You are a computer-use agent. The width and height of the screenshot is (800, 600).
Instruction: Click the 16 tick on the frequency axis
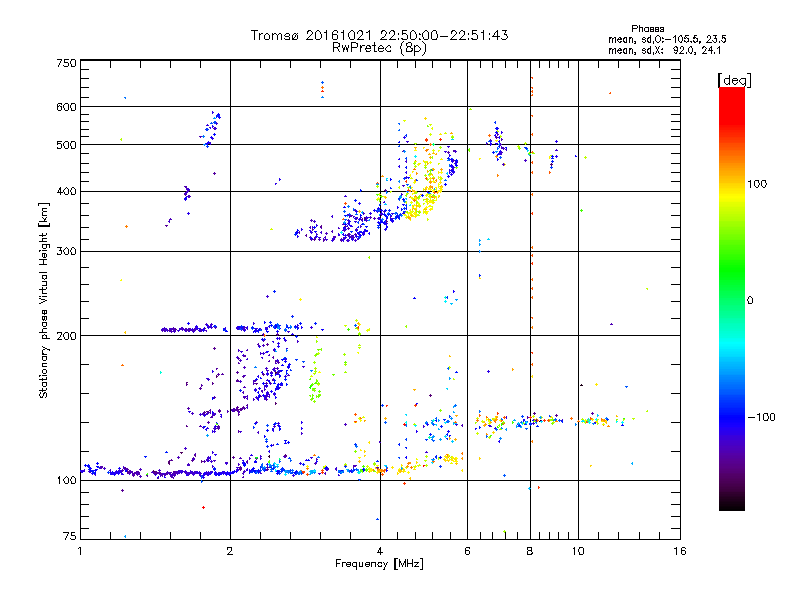click(x=678, y=551)
